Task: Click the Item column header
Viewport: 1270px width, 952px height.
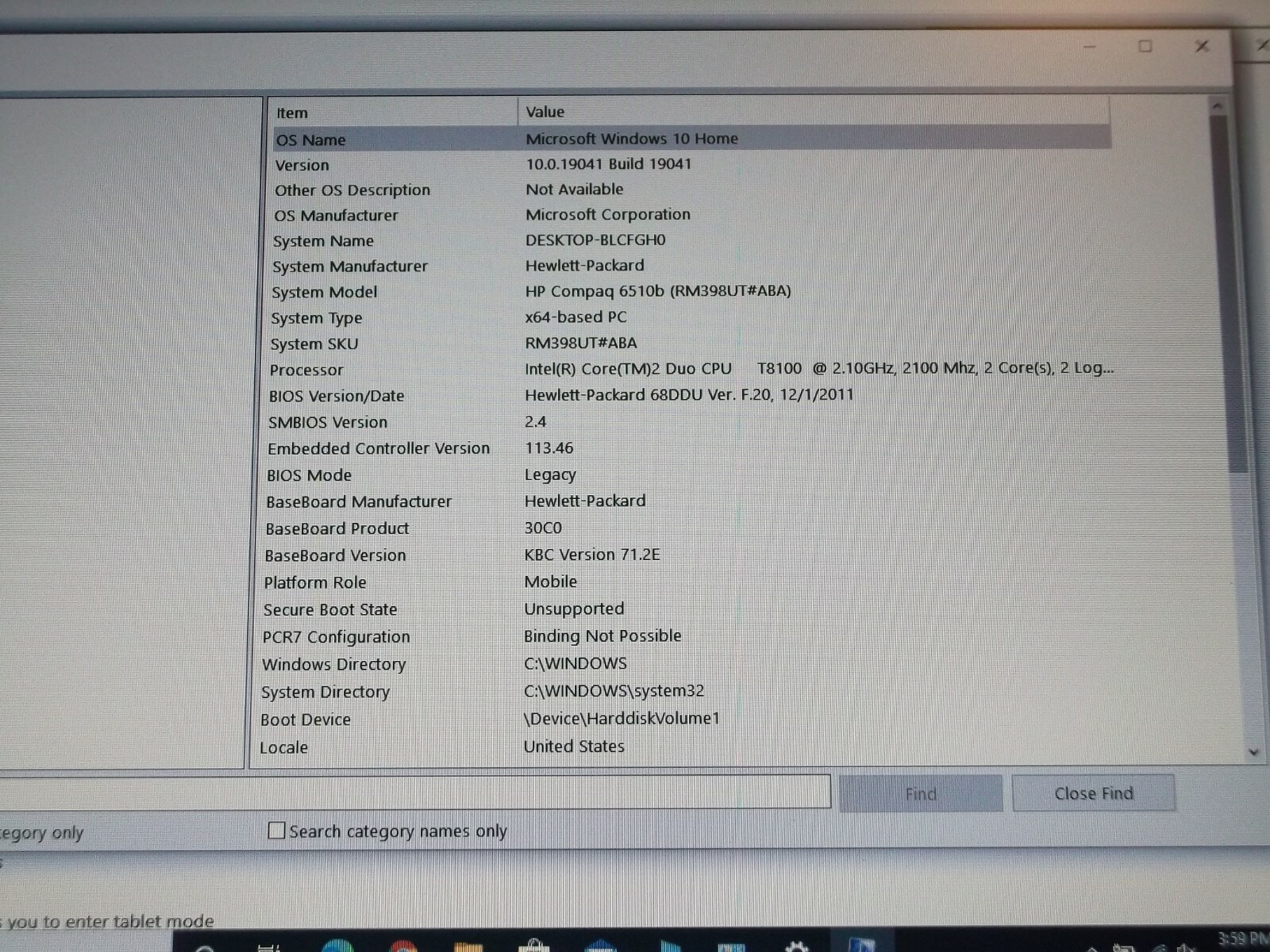Action: [394, 113]
